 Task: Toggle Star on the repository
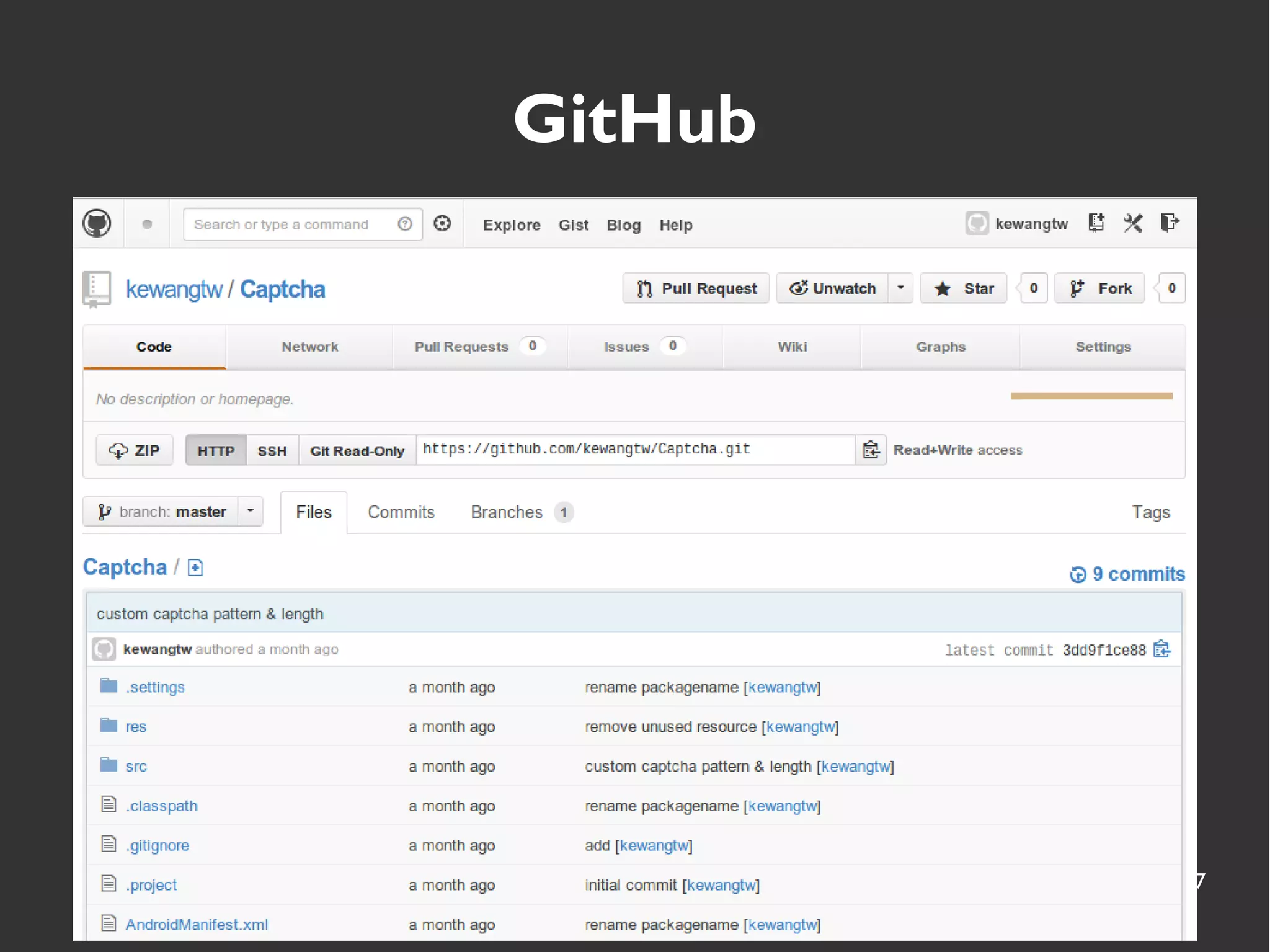964,288
